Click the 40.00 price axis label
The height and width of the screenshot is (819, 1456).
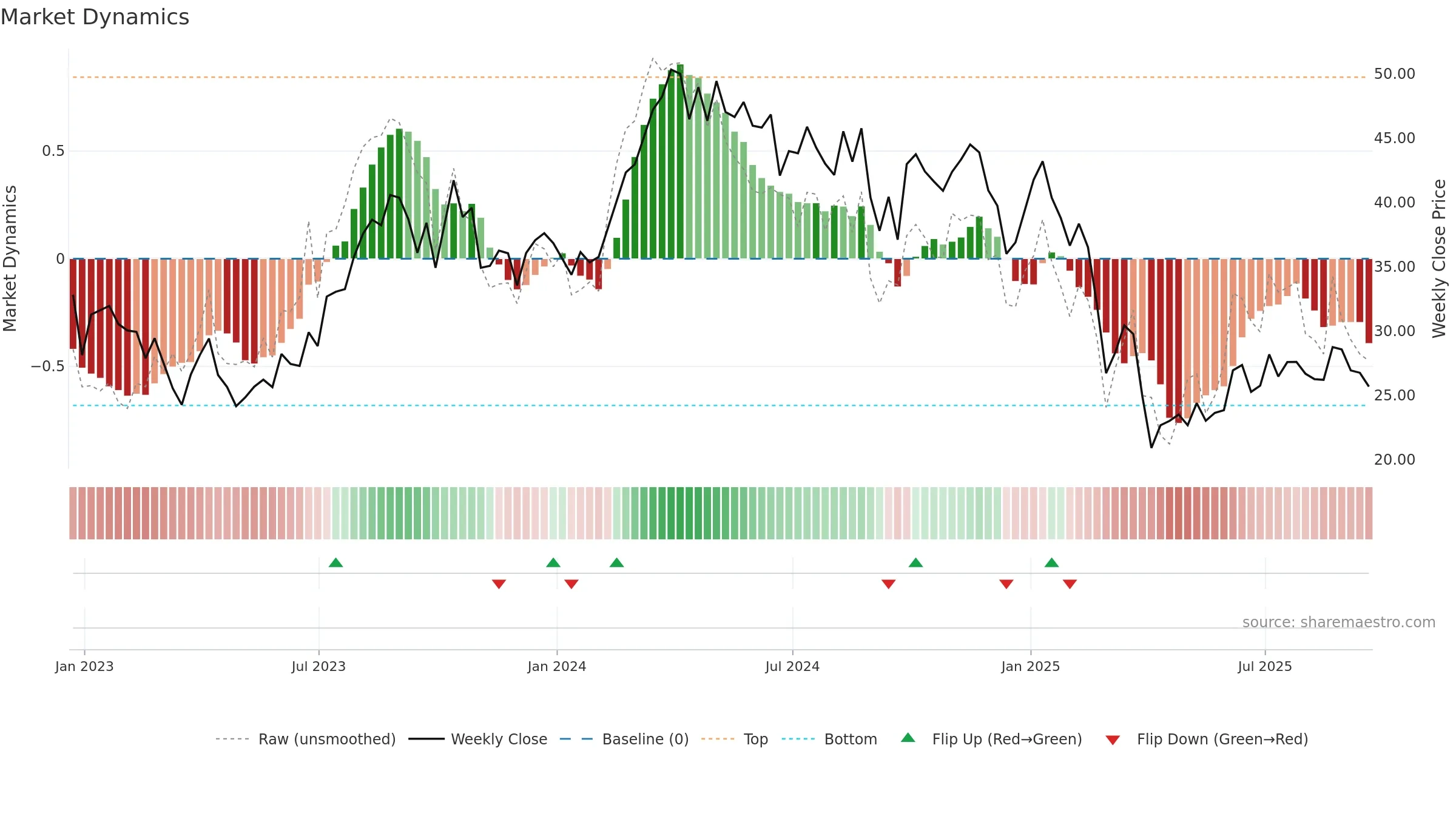pyautogui.click(x=1395, y=203)
